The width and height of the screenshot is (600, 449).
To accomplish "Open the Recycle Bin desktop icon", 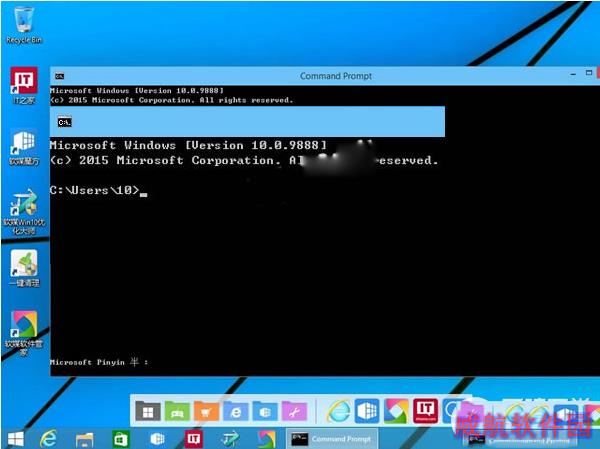I will point(24,25).
